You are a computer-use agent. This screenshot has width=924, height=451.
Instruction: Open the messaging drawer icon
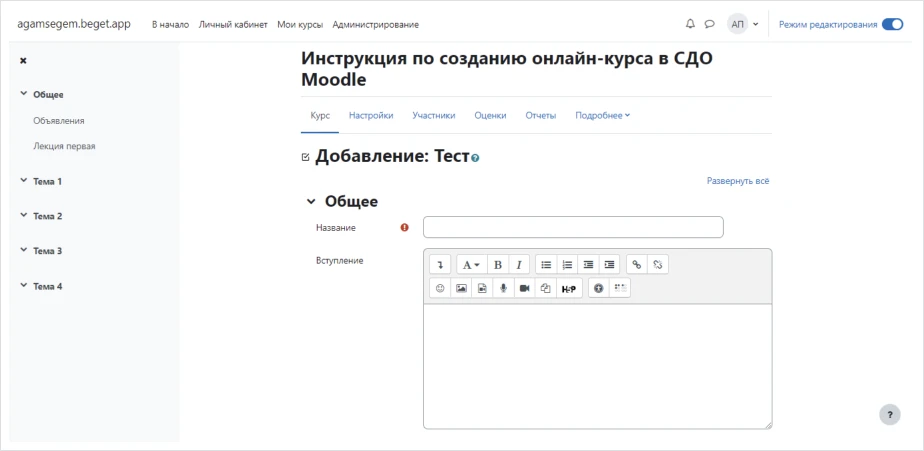click(x=710, y=24)
